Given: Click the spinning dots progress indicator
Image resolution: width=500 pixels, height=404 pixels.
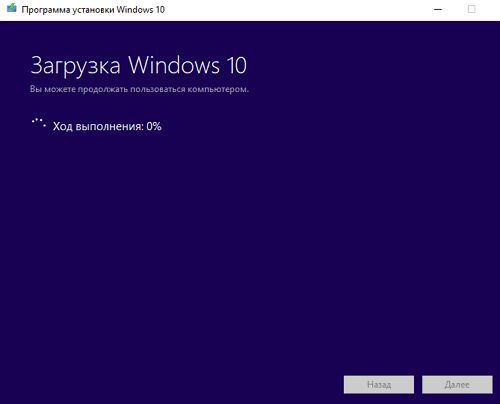Looking at the screenshot, I should [x=38, y=123].
